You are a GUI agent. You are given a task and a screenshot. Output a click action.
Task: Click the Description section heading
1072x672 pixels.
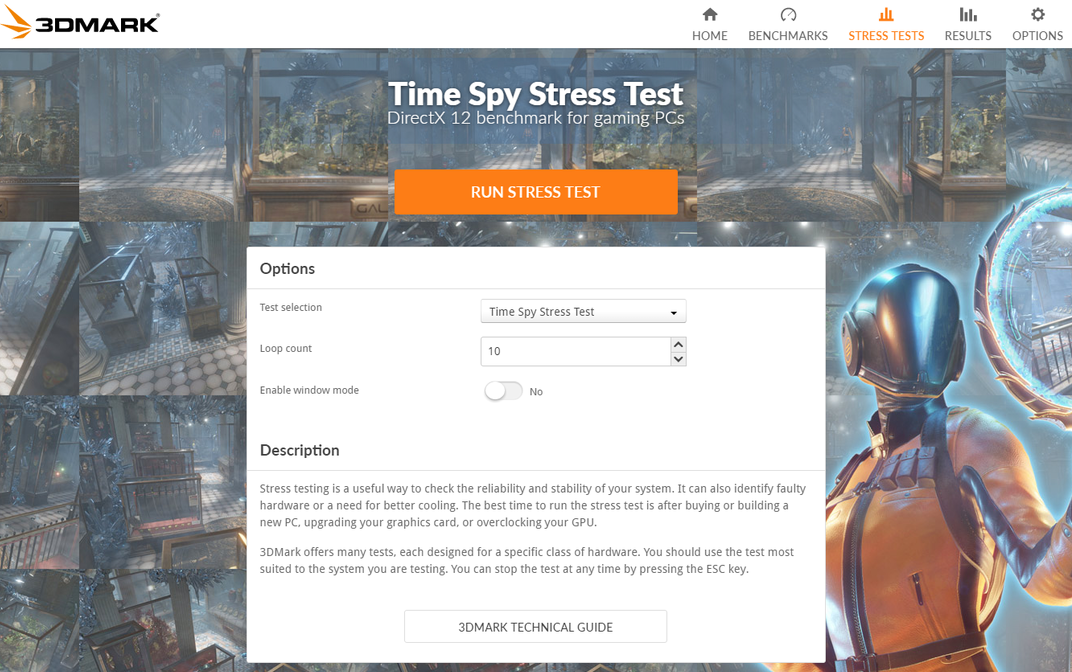(x=299, y=450)
